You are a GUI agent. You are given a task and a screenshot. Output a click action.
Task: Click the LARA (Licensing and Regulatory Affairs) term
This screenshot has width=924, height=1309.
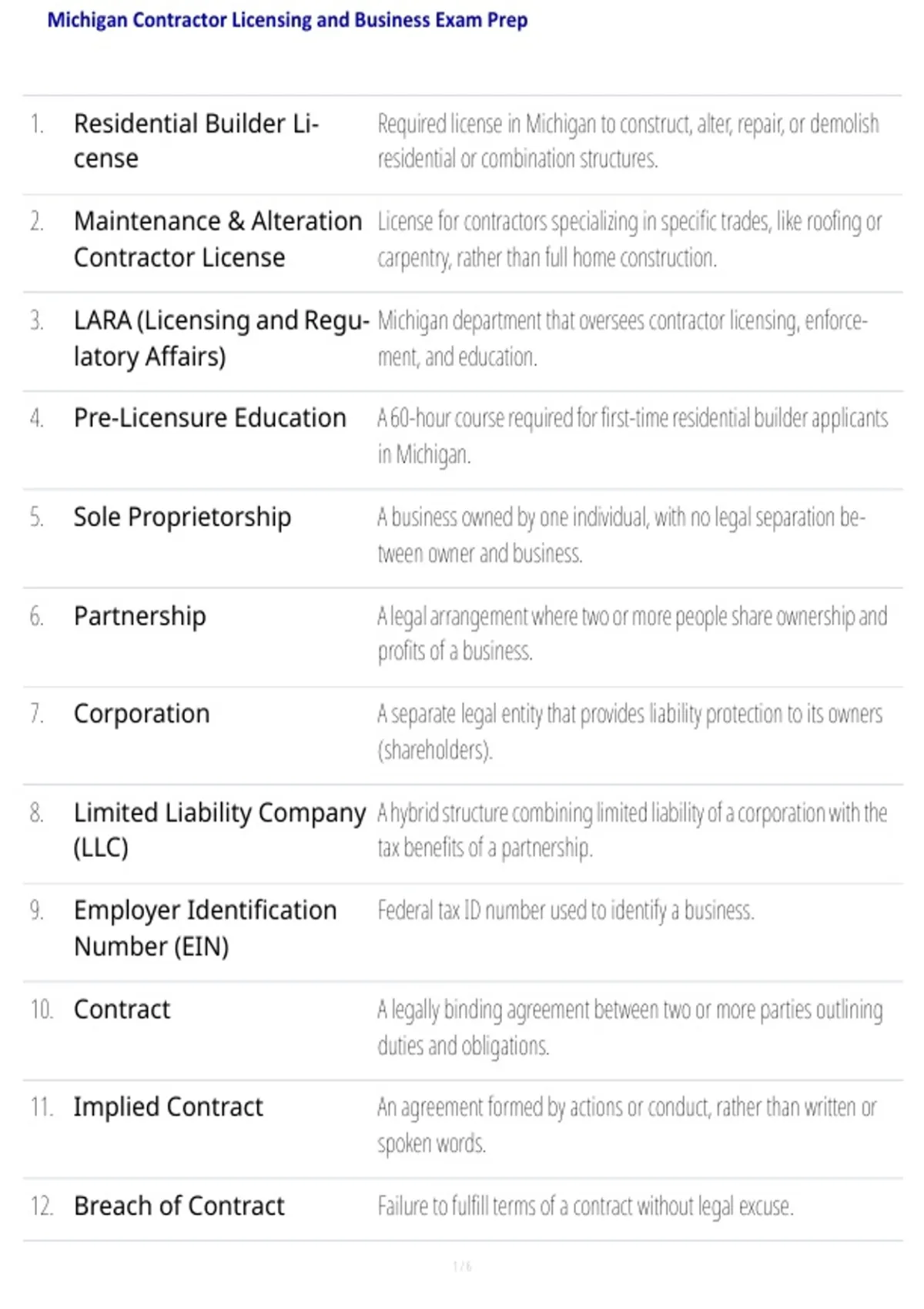click(x=222, y=338)
